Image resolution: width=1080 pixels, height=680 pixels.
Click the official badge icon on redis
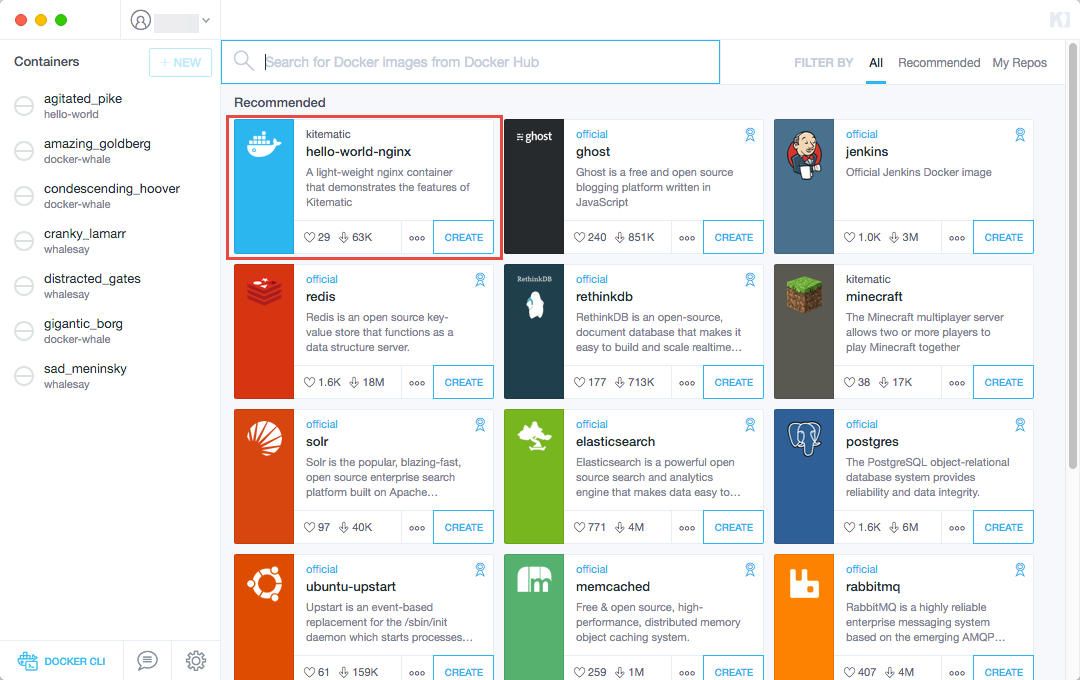[x=480, y=280]
